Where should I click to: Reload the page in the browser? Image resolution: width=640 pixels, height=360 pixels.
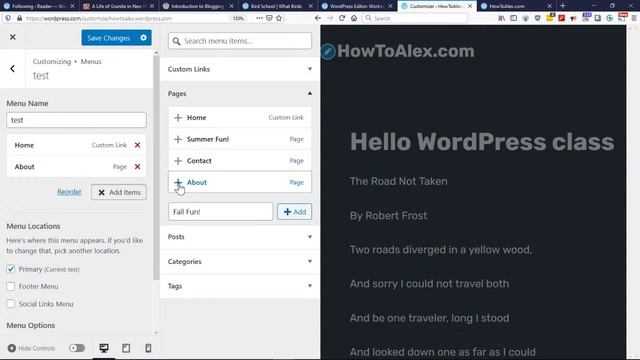click(x=342, y=18)
